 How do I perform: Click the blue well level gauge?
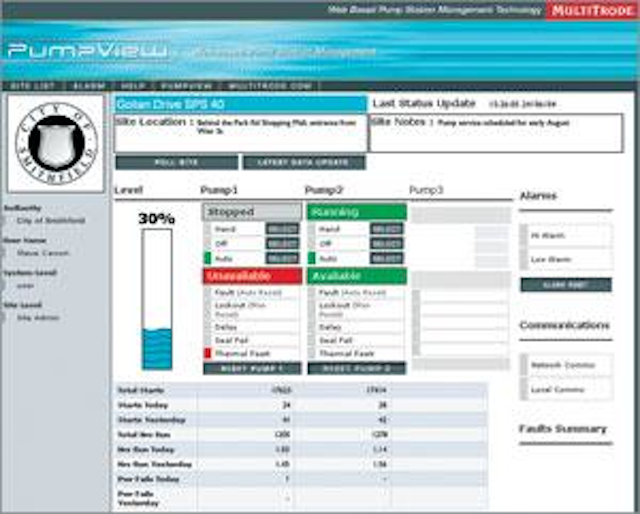click(157, 299)
